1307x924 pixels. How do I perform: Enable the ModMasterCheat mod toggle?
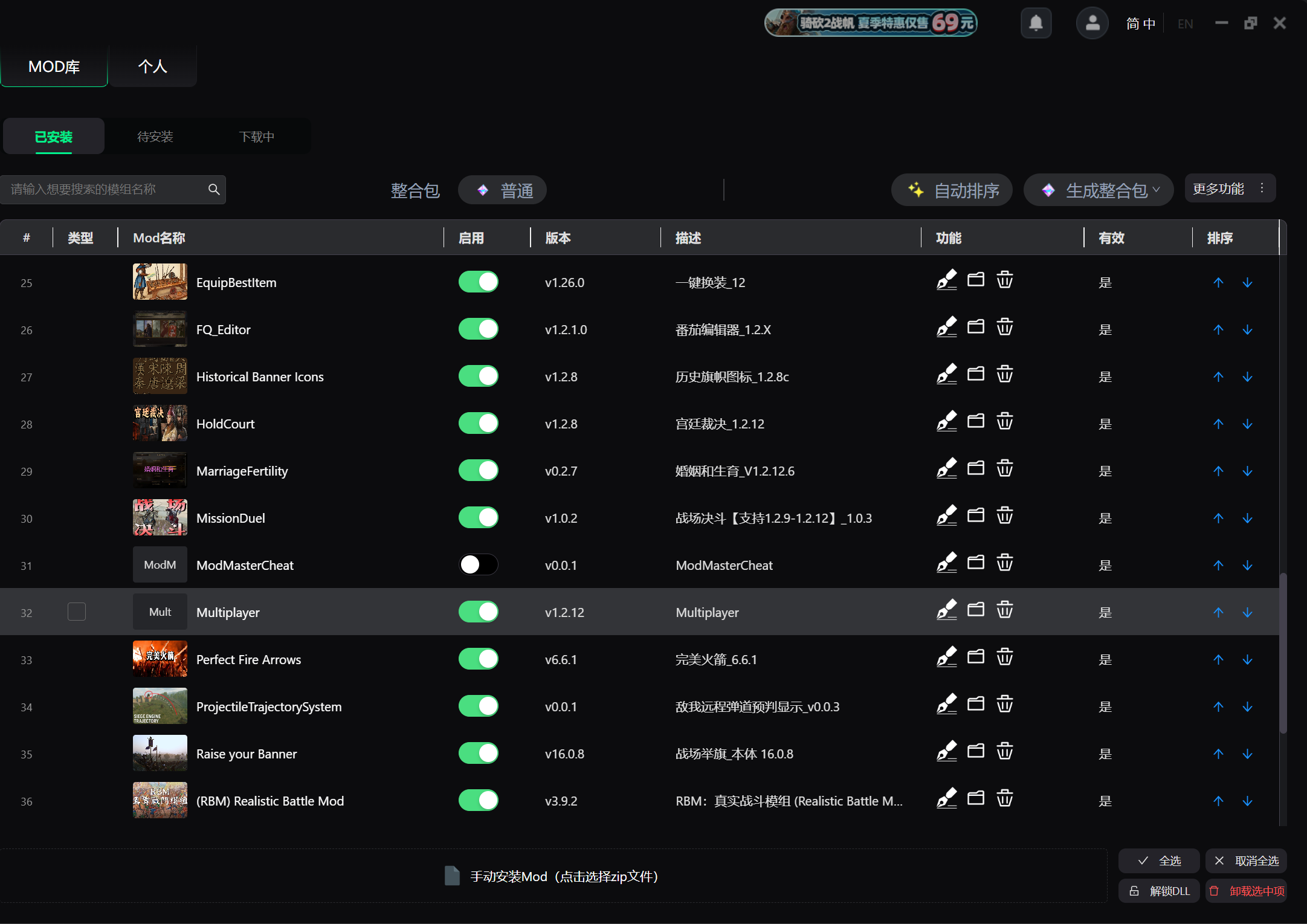click(478, 565)
